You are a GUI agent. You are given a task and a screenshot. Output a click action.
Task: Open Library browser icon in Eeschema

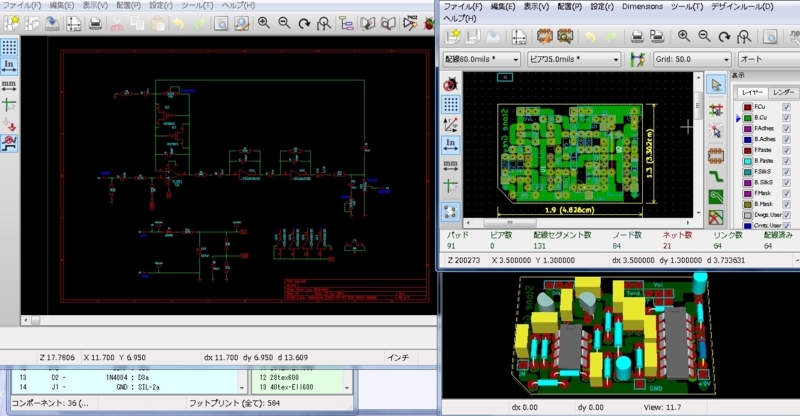pyautogui.click(x=388, y=23)
